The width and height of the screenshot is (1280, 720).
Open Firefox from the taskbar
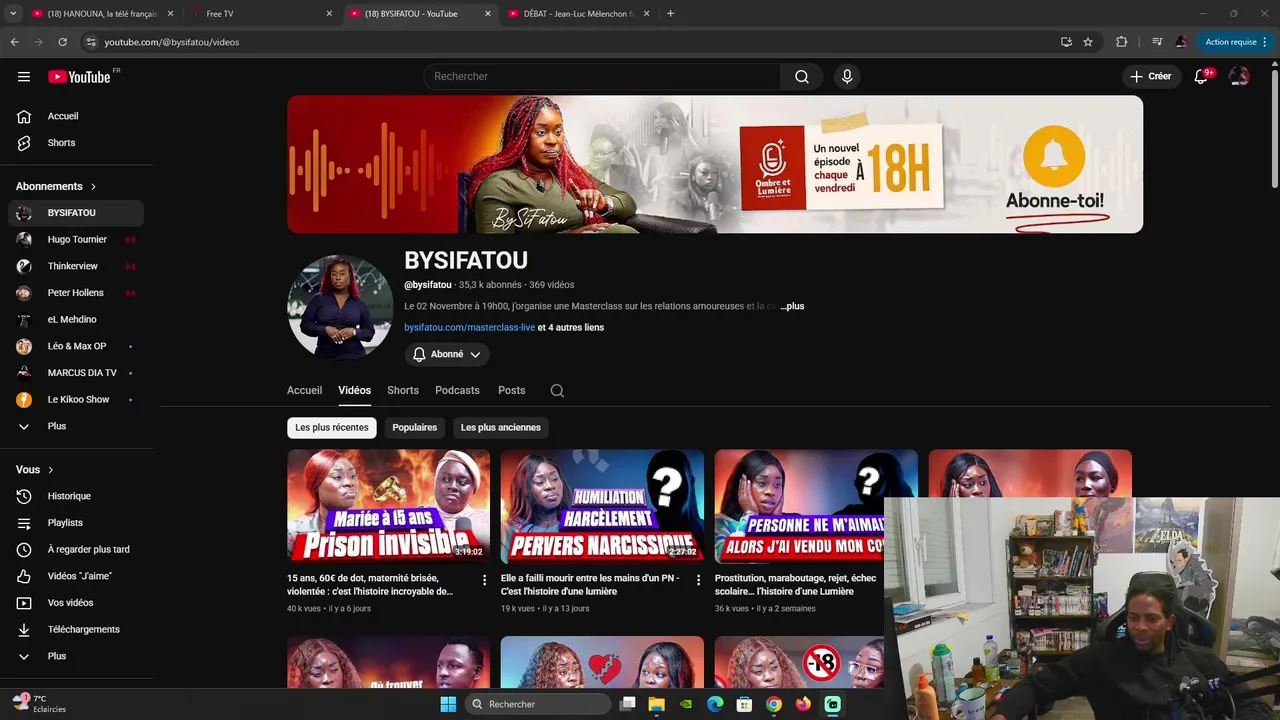click(x=803, y=704)
